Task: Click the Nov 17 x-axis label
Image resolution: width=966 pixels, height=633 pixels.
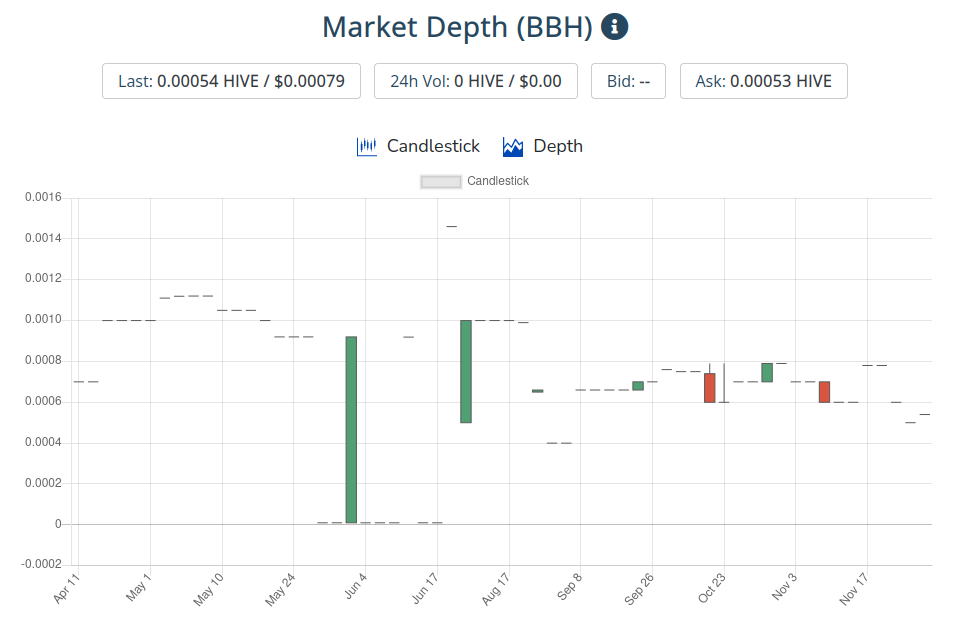Action: click(x=853, y=589)
